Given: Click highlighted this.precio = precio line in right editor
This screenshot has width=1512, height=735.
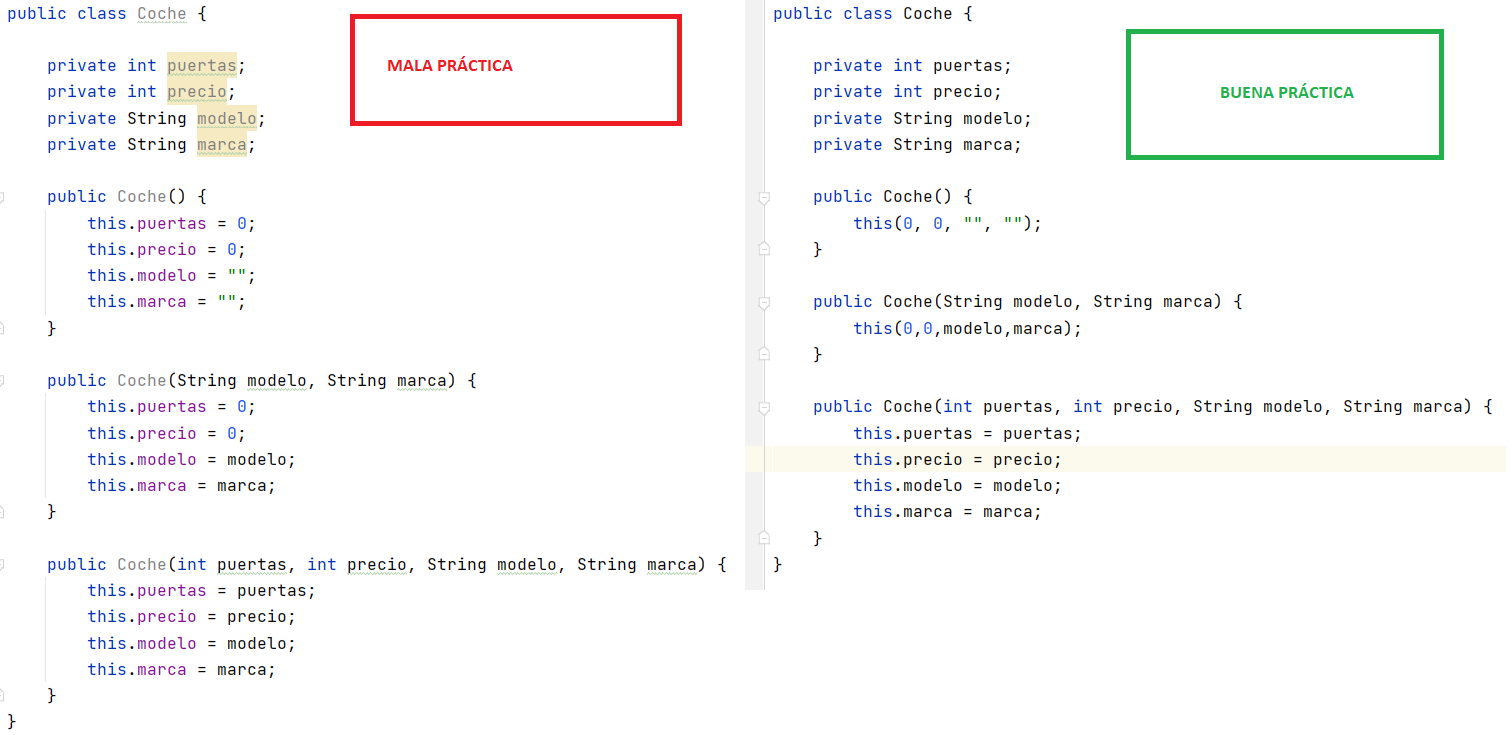Looking at the screenshot, I should (x=957, y=459).
